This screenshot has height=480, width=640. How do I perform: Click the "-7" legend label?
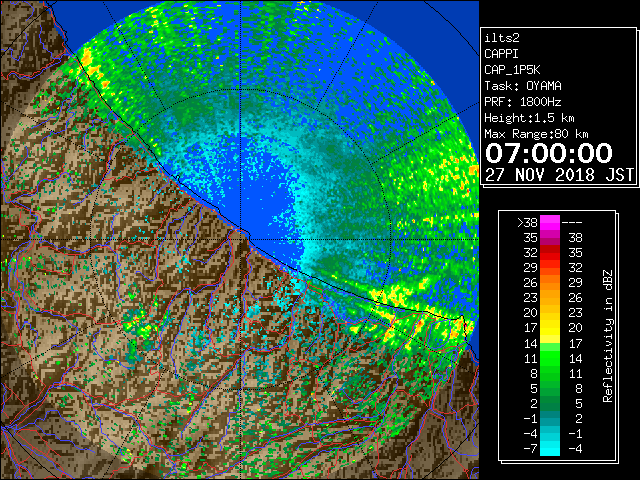click(530, 448)
